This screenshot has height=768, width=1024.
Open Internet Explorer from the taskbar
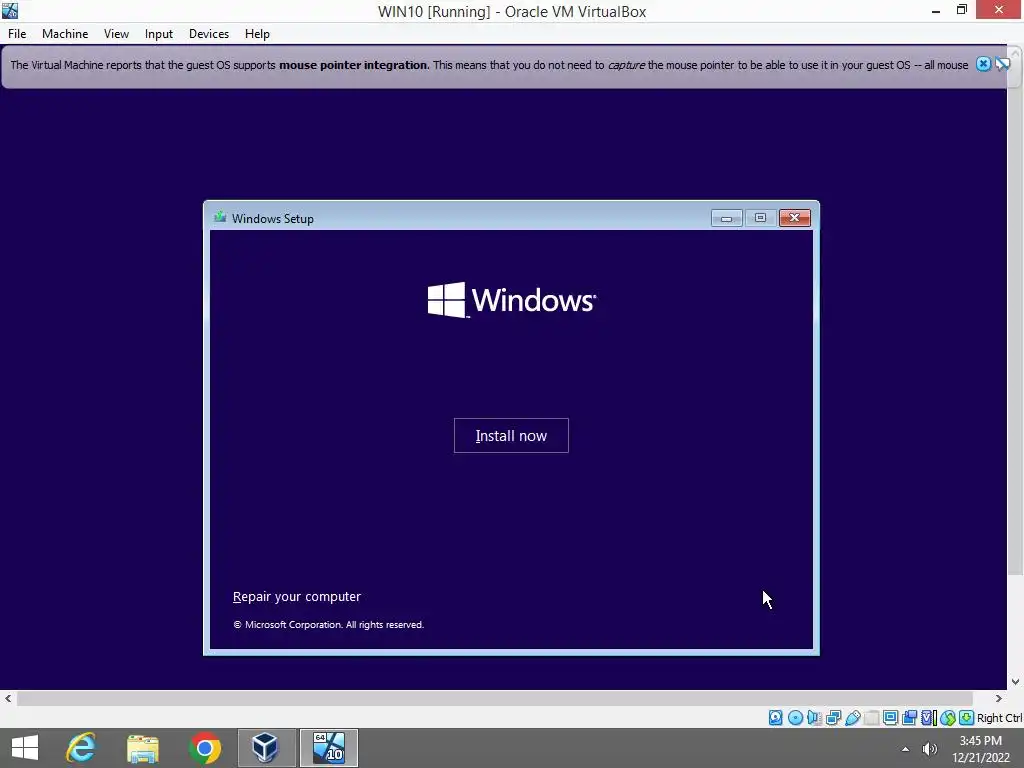coord(82,748)
